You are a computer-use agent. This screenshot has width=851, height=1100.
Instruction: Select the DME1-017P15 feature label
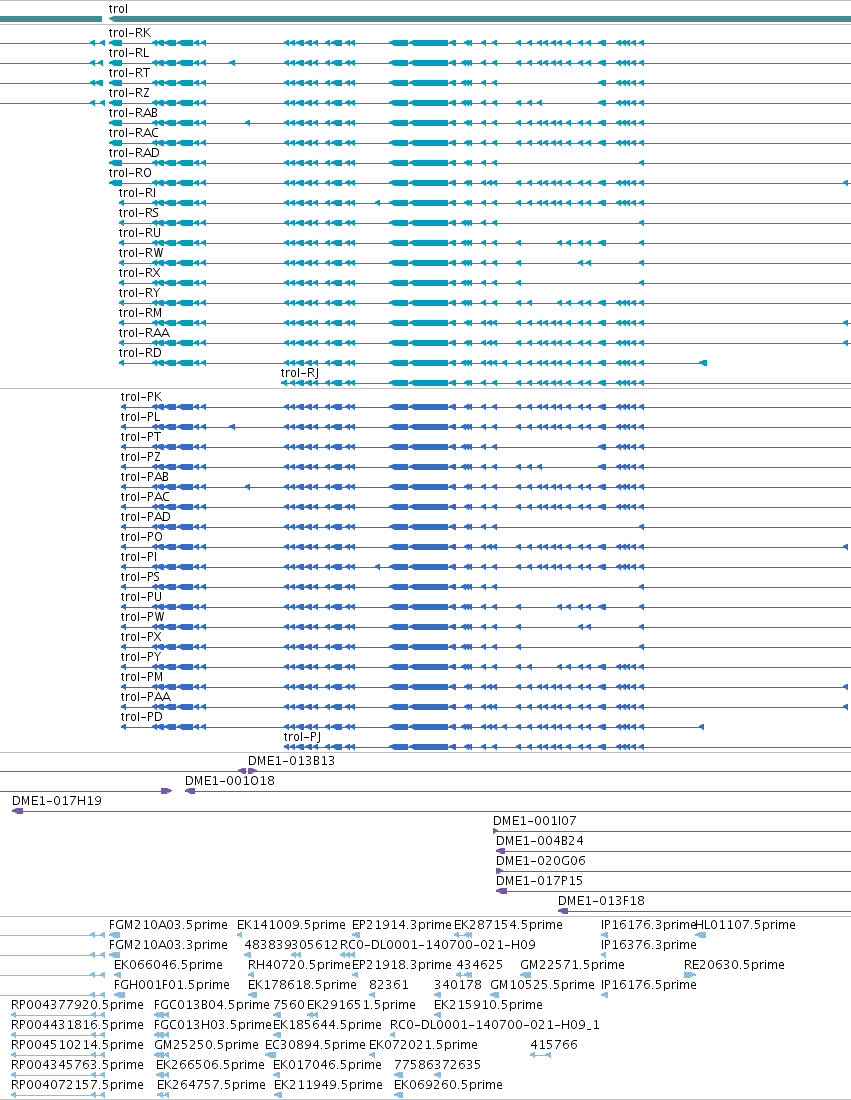click(540, 880)
